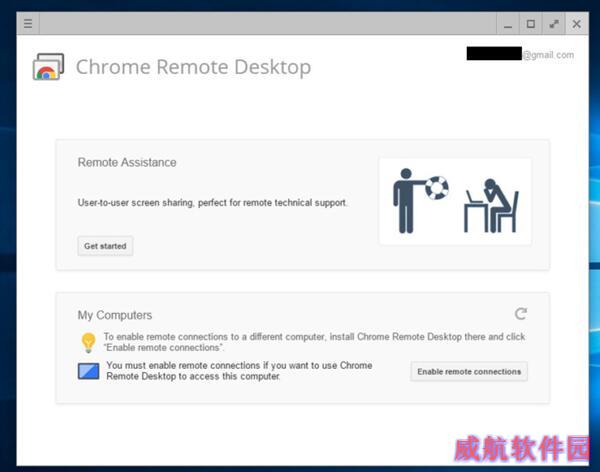The height and width of the screenshot is (472, 600).
Task: Maximize the Chrome Remote Desktop window
Action: pos(531,24)
